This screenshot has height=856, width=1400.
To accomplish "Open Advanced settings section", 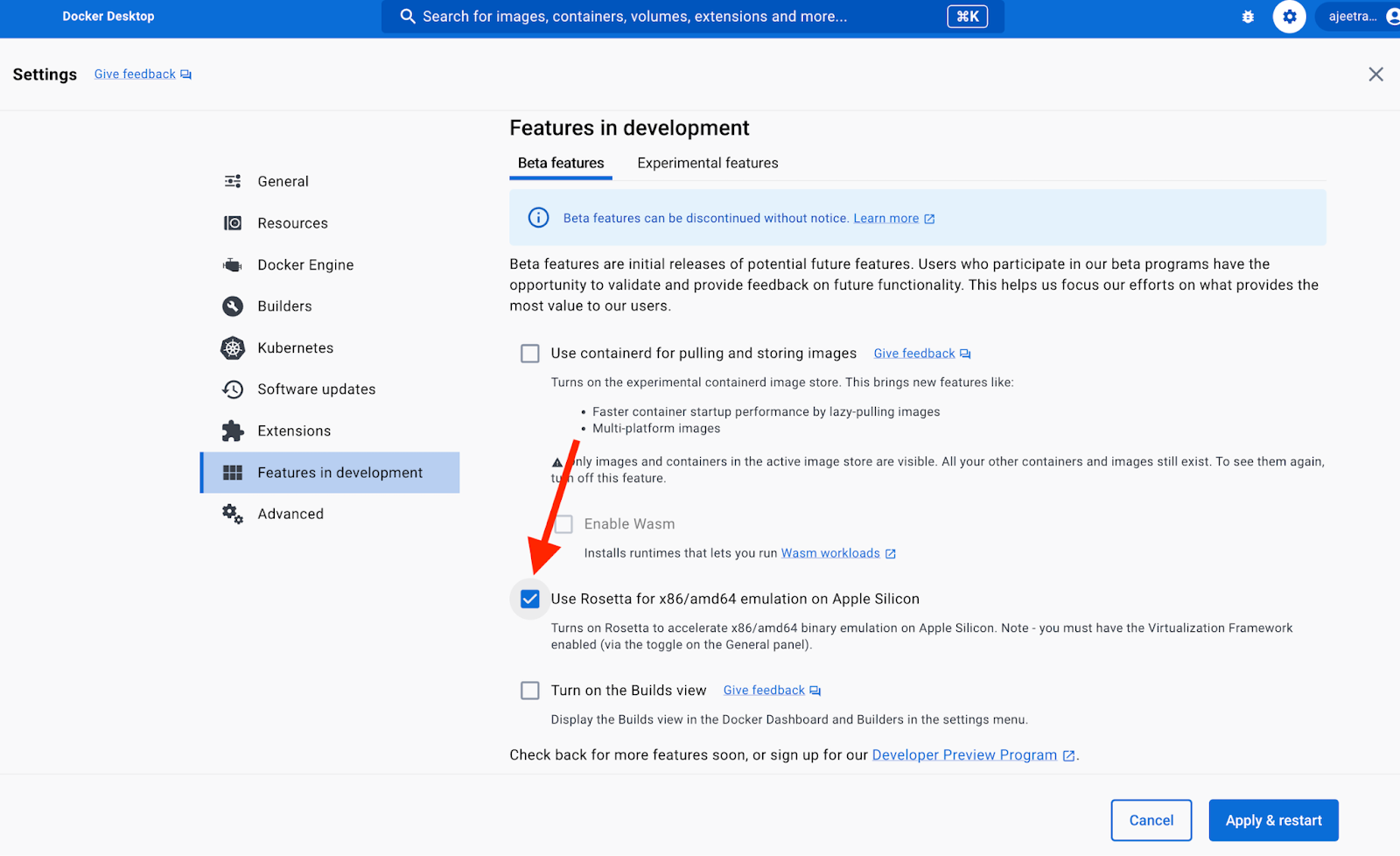I will tap(330, 514).
